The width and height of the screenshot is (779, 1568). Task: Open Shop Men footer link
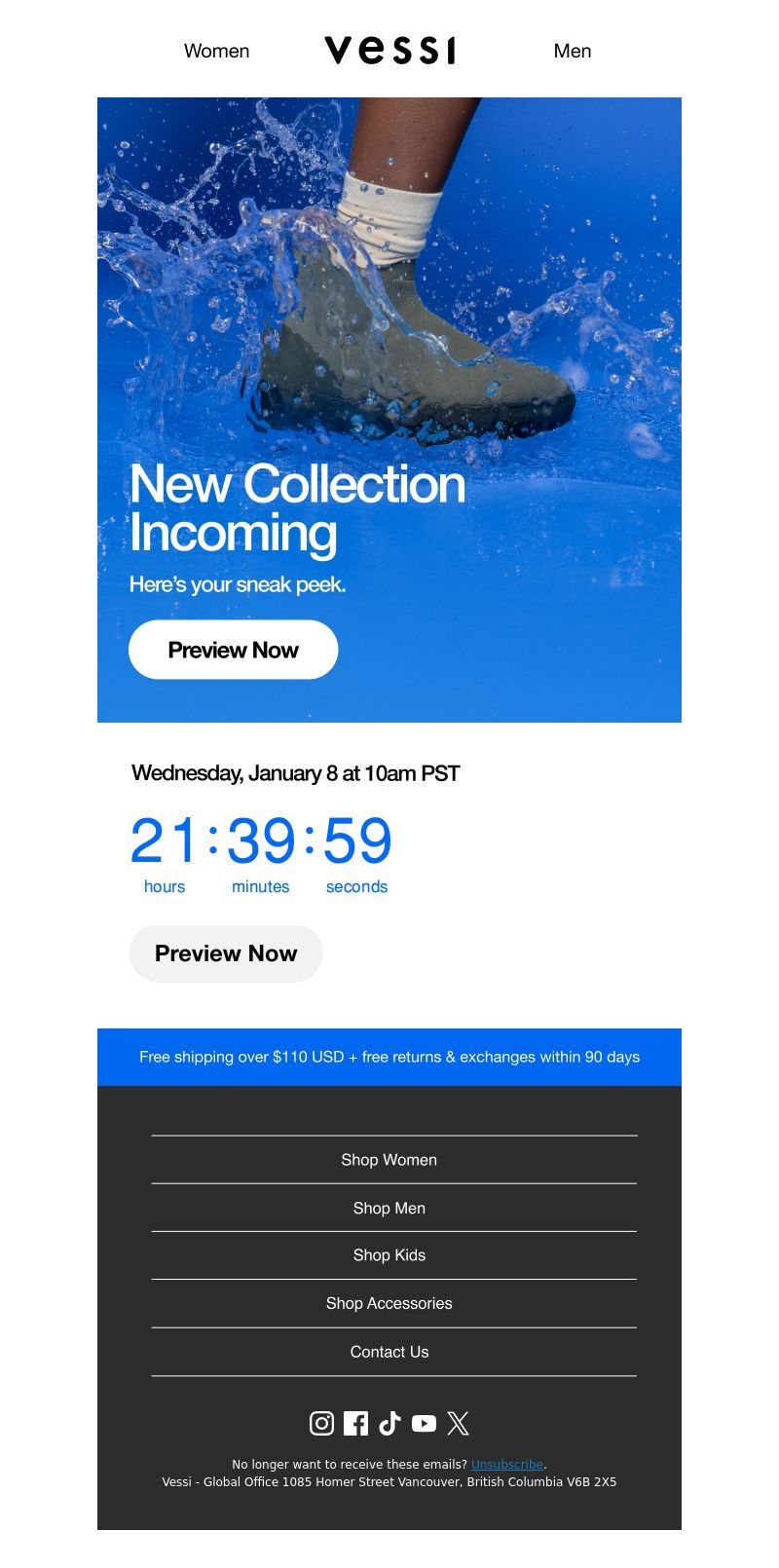click(x=389, y=1208)
